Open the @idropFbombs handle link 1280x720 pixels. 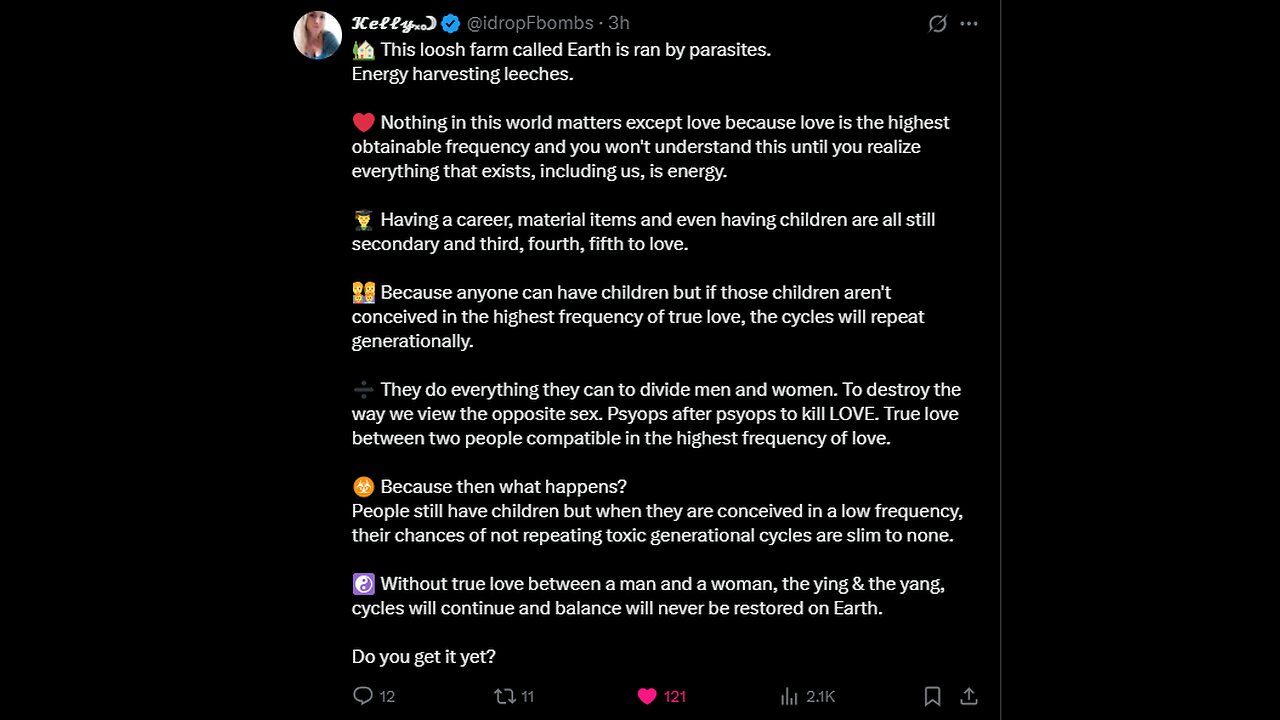point(530,23)
